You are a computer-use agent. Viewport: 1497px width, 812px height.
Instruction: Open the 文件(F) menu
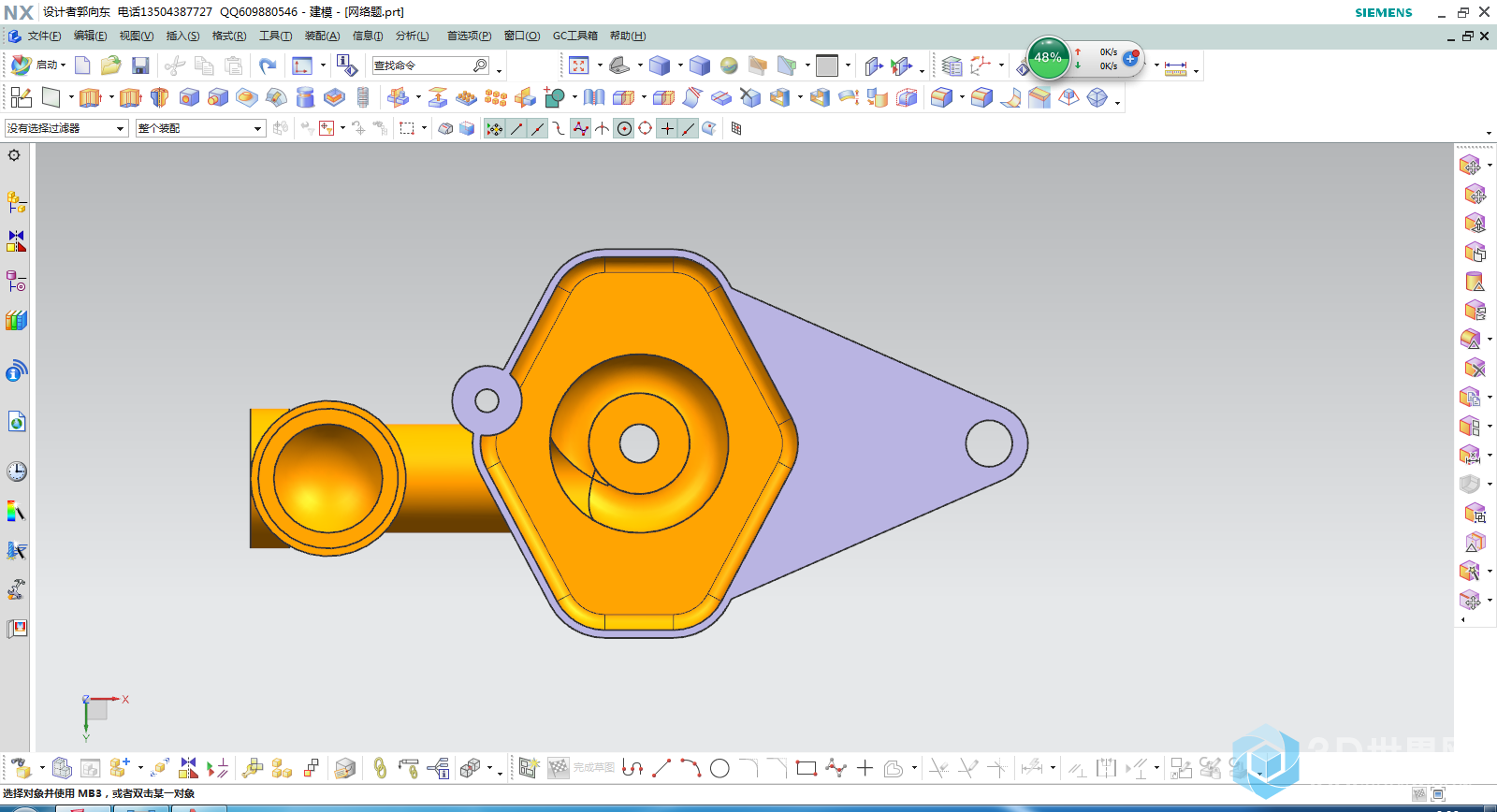(x=44, y=36)
